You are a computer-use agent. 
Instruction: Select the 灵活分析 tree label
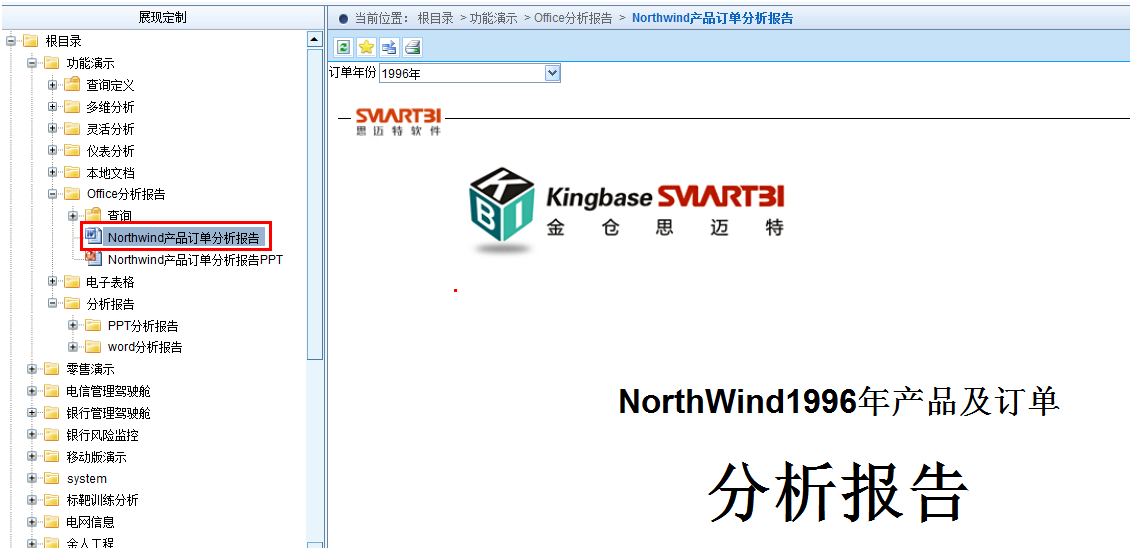click(110, 129)
